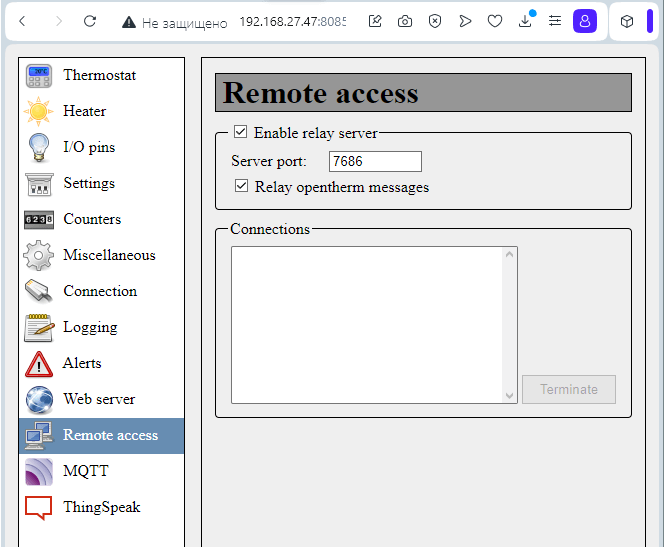Click the browser downloads icon
Screen dimensions: 664x547
click(x=525, y=21)
